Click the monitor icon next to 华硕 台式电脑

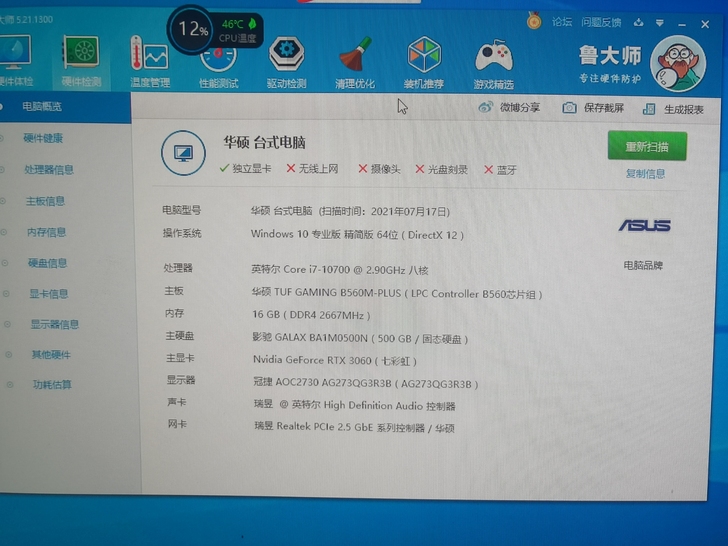183,153
